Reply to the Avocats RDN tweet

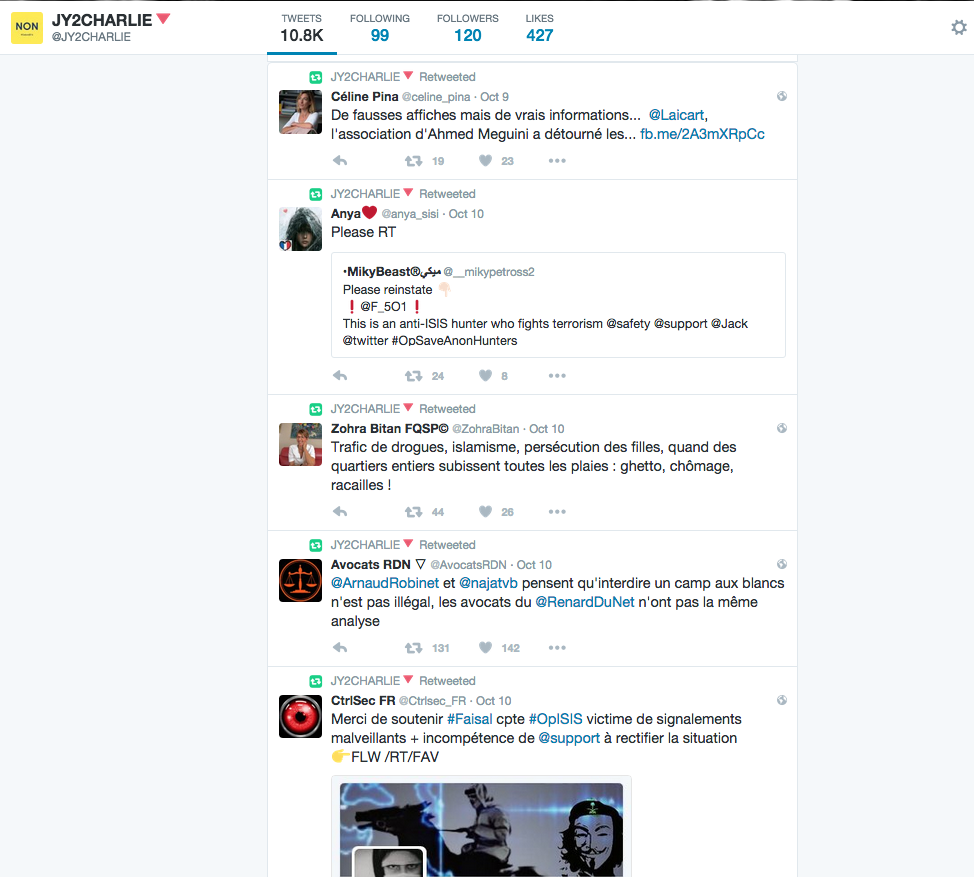pyautogui.click(x=340, y=648)
